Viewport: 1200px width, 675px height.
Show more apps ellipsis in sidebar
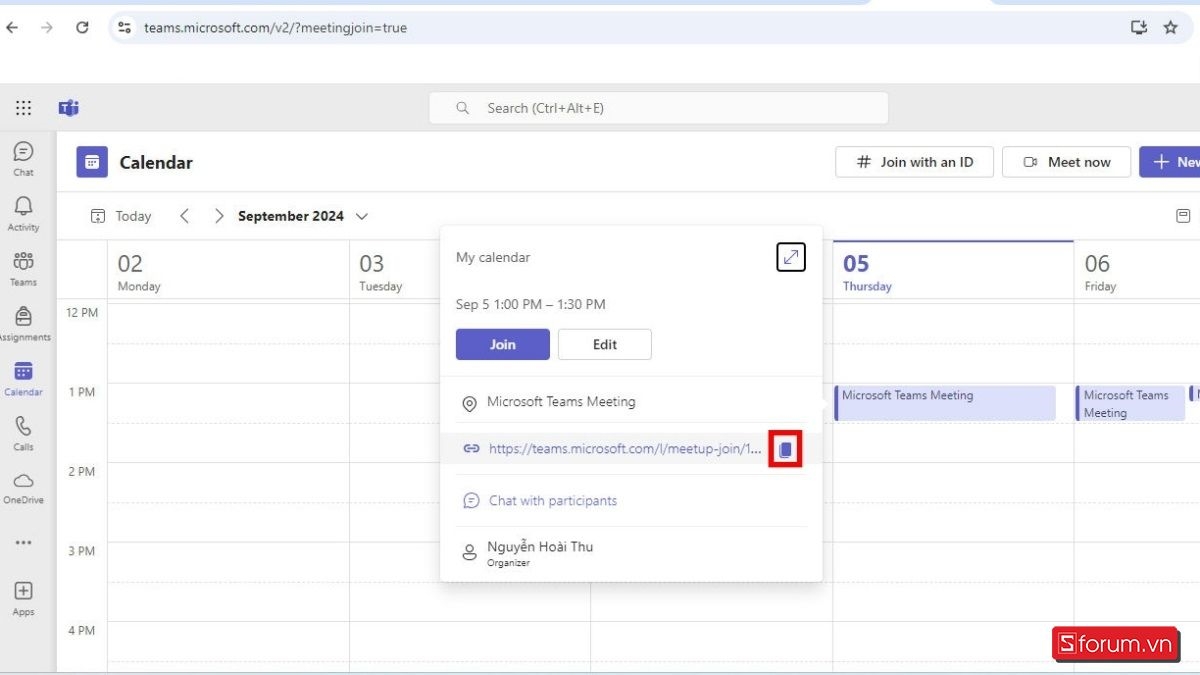tap(23, 543)
